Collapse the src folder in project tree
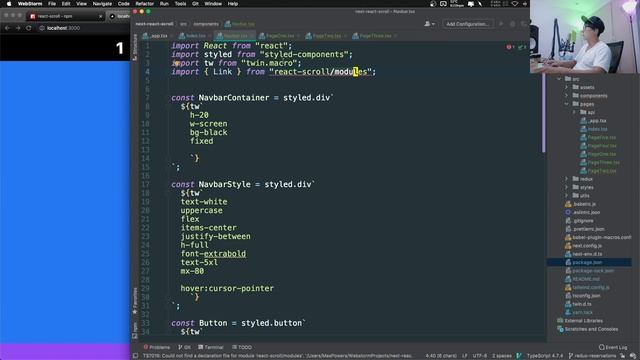Screen dimensions: 640x360 tap(559, 79)
